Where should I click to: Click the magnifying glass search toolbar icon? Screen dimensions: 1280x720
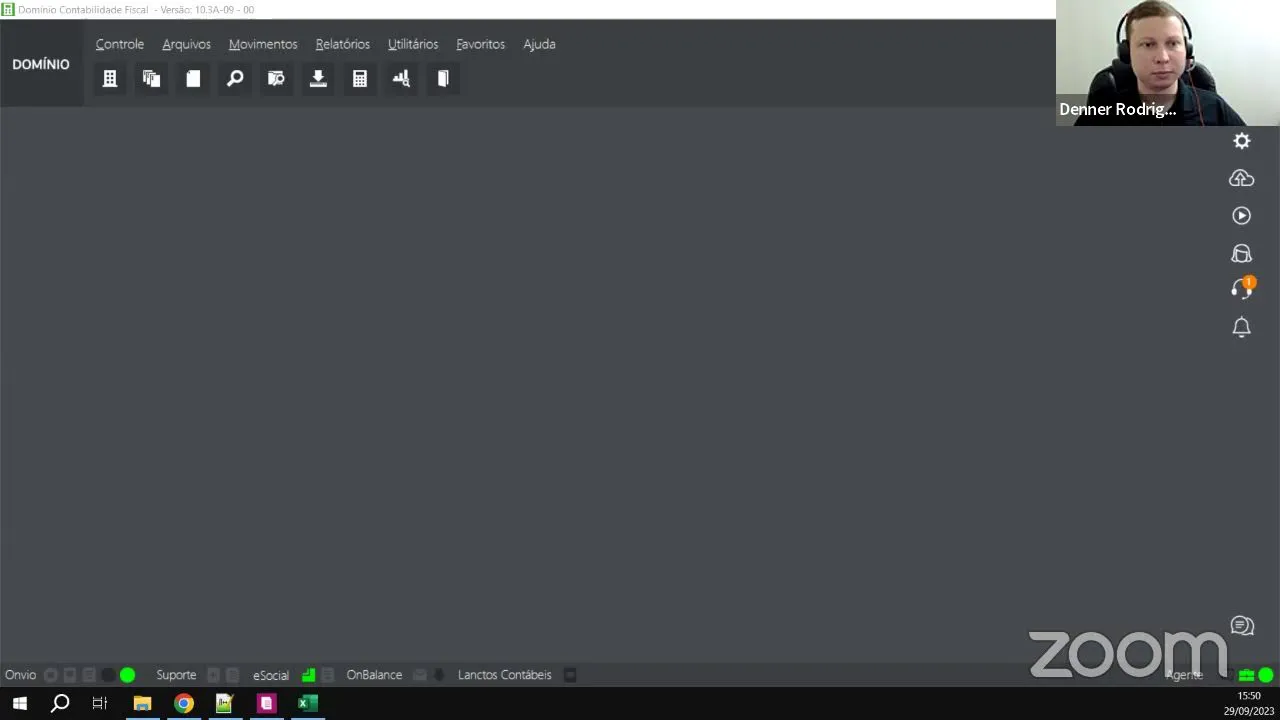click(x=235, y=79)
